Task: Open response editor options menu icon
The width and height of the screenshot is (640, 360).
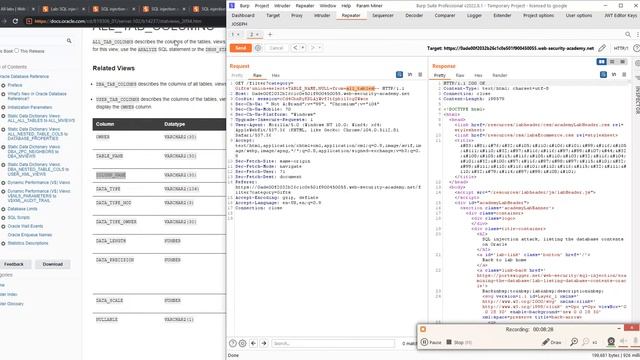Action: pyautogui.click(x=624, y=75)
